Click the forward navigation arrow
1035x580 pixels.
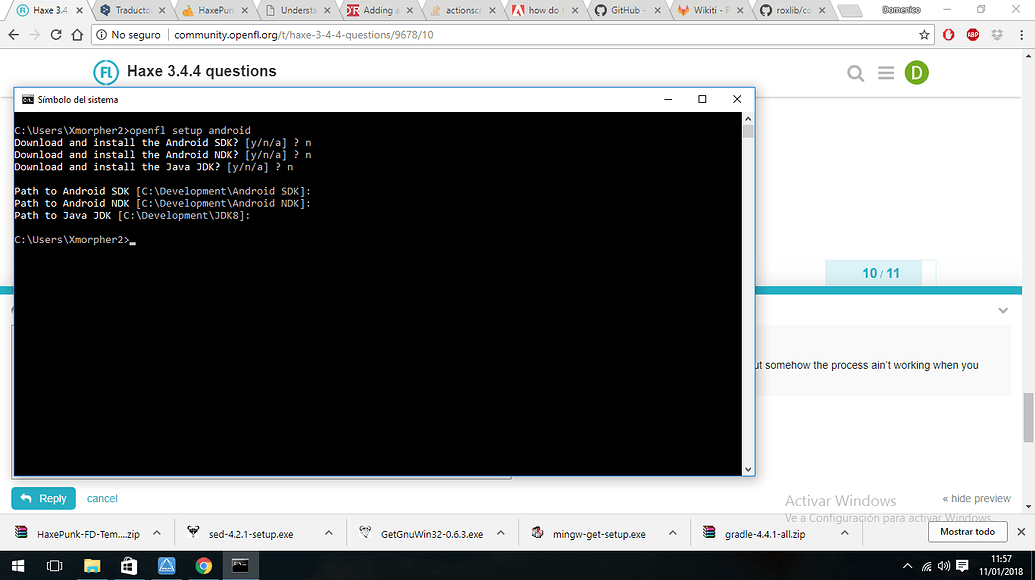pyautogui.click(x=35, y=35)
